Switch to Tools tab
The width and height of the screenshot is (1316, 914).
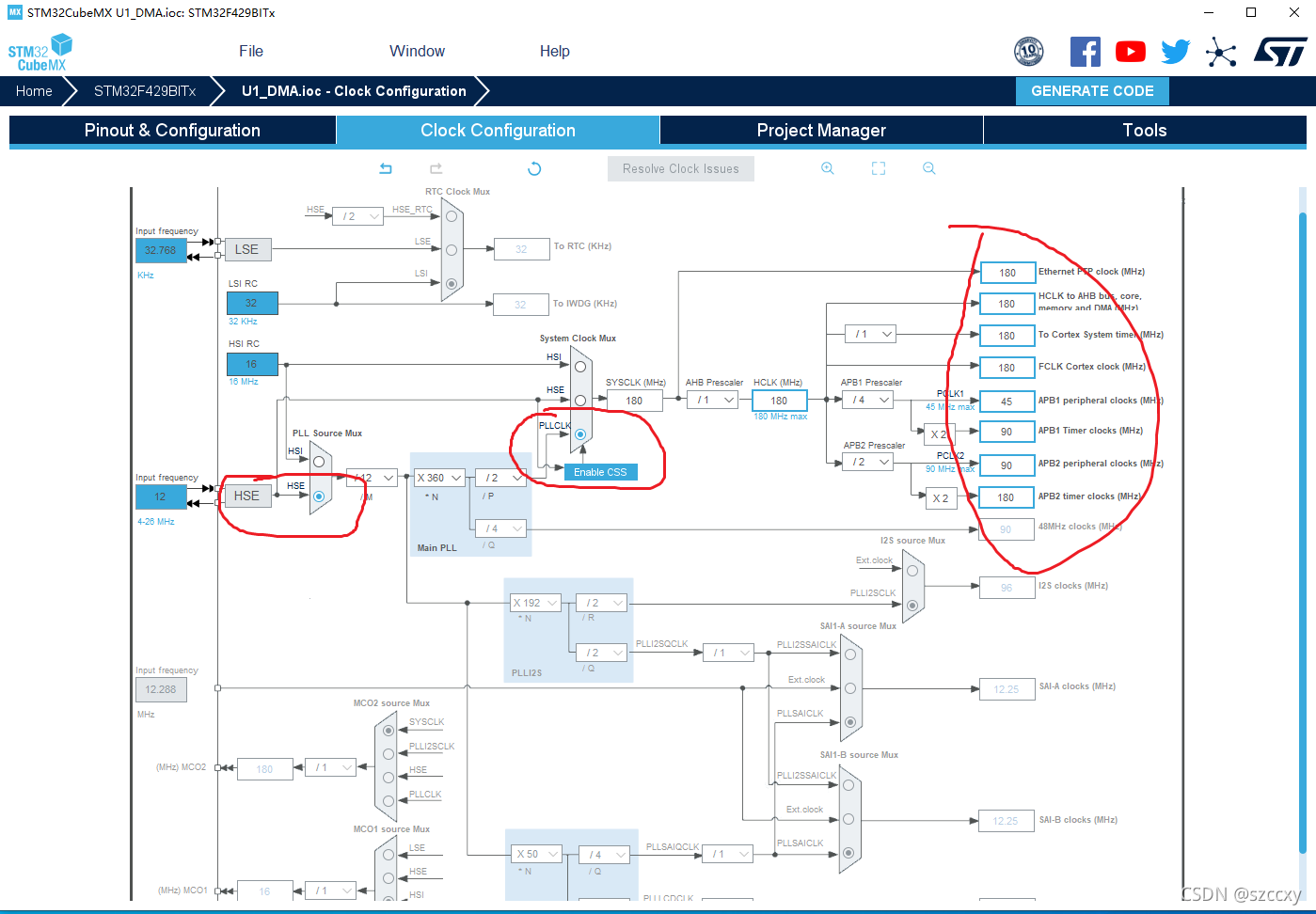click(1145, 131)
